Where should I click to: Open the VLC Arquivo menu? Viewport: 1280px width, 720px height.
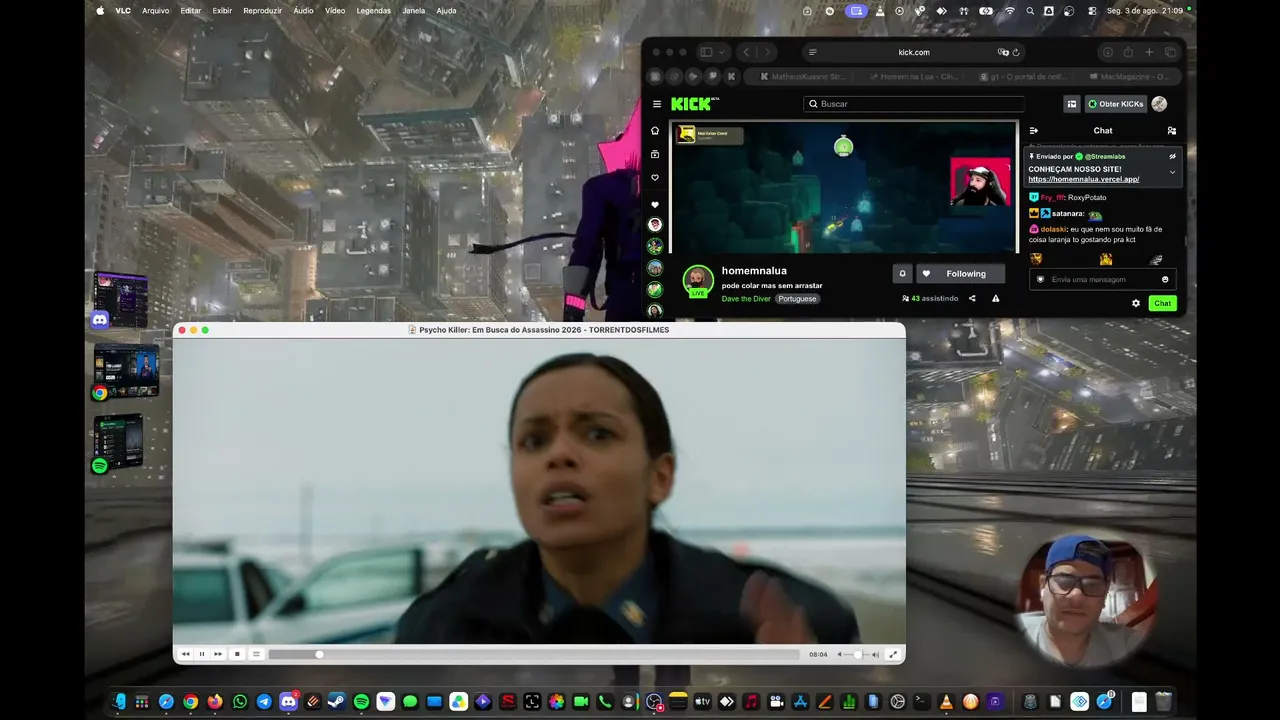pos(155,11)
